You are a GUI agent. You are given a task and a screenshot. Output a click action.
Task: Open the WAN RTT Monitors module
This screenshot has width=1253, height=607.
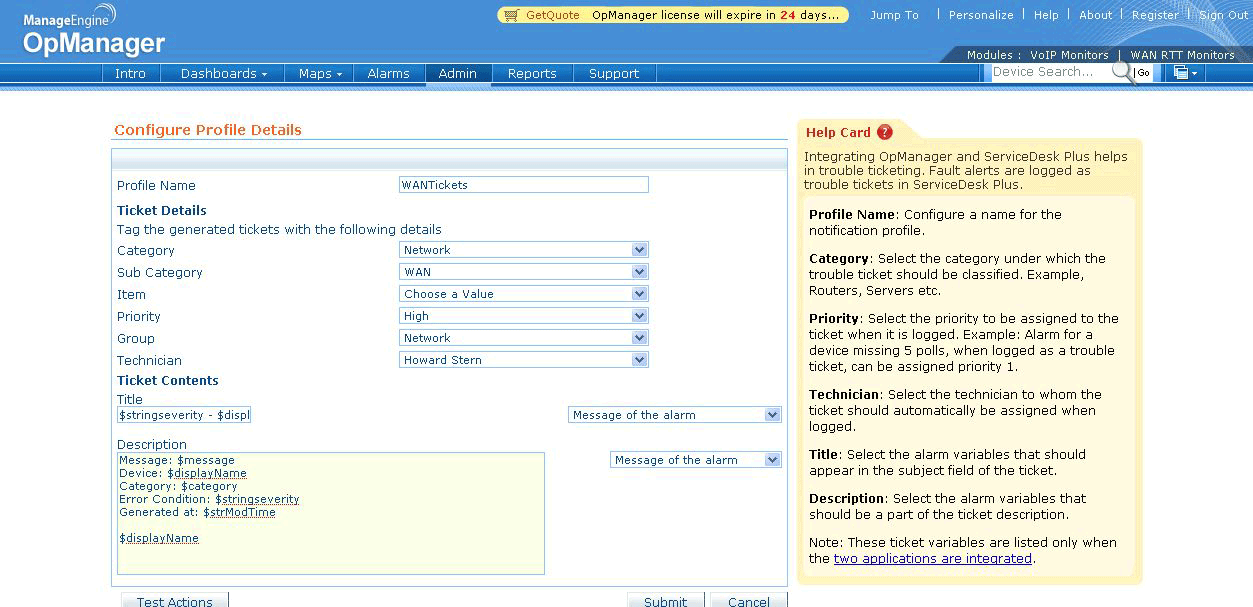point(1183,55)
